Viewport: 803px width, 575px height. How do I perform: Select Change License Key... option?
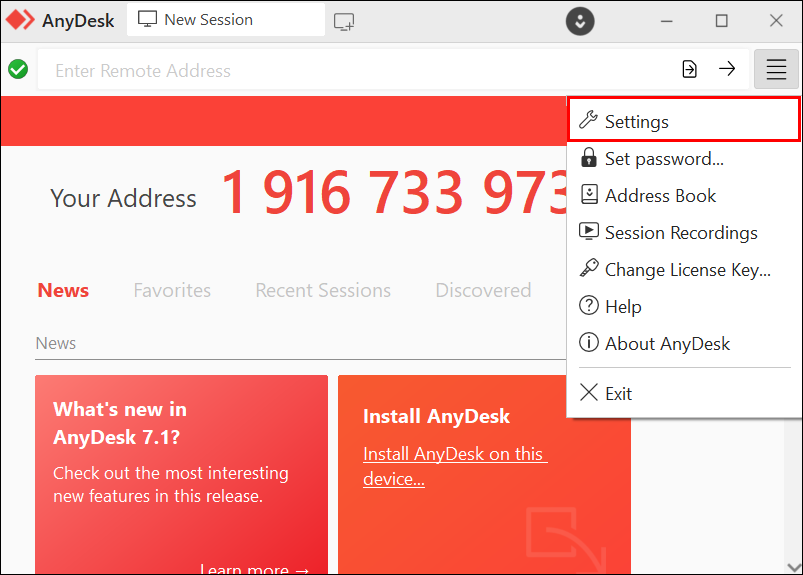684,269
